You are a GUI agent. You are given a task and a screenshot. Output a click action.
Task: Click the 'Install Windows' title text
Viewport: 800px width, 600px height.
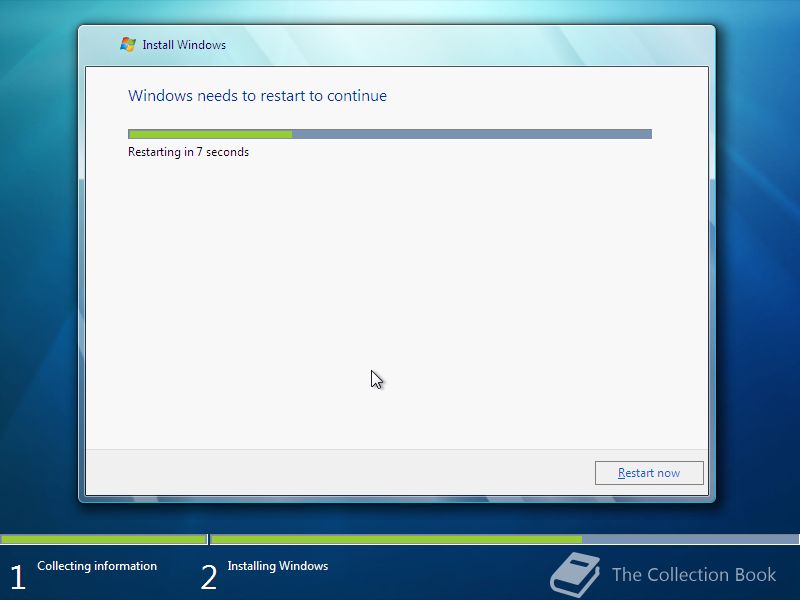point(184,45)
